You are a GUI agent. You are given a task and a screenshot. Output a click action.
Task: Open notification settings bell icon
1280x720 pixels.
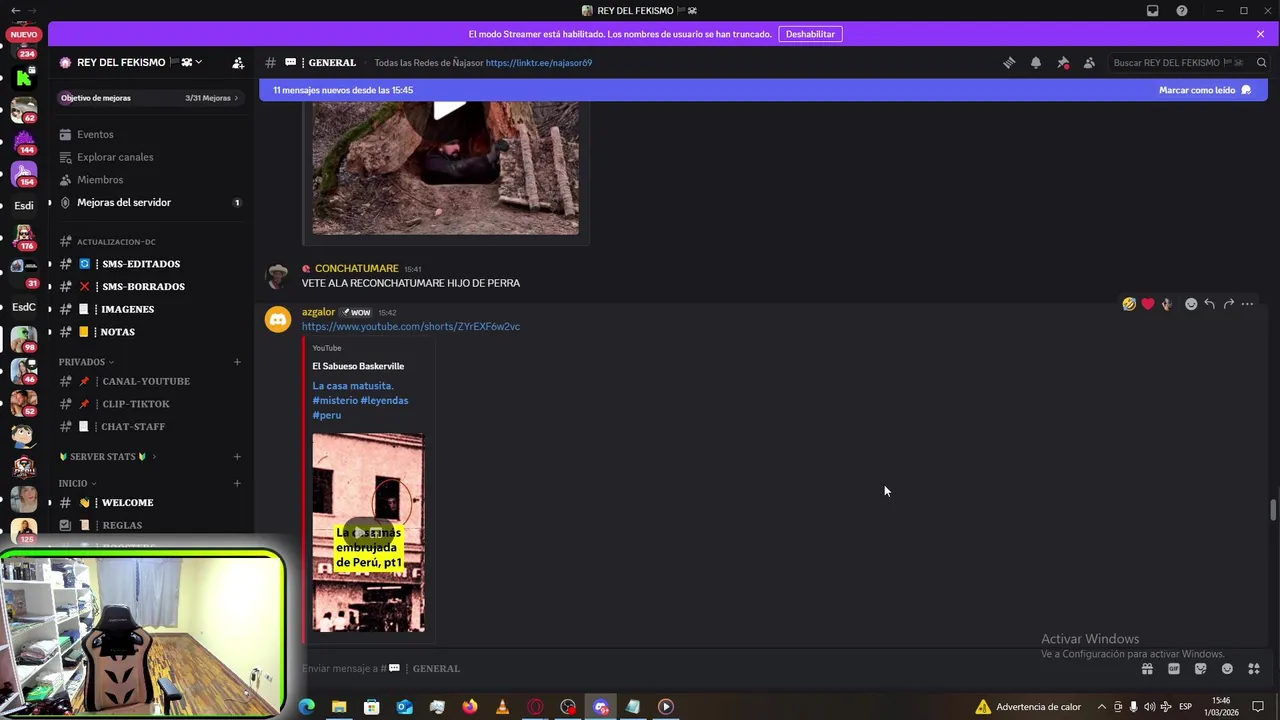(1036, 62)
